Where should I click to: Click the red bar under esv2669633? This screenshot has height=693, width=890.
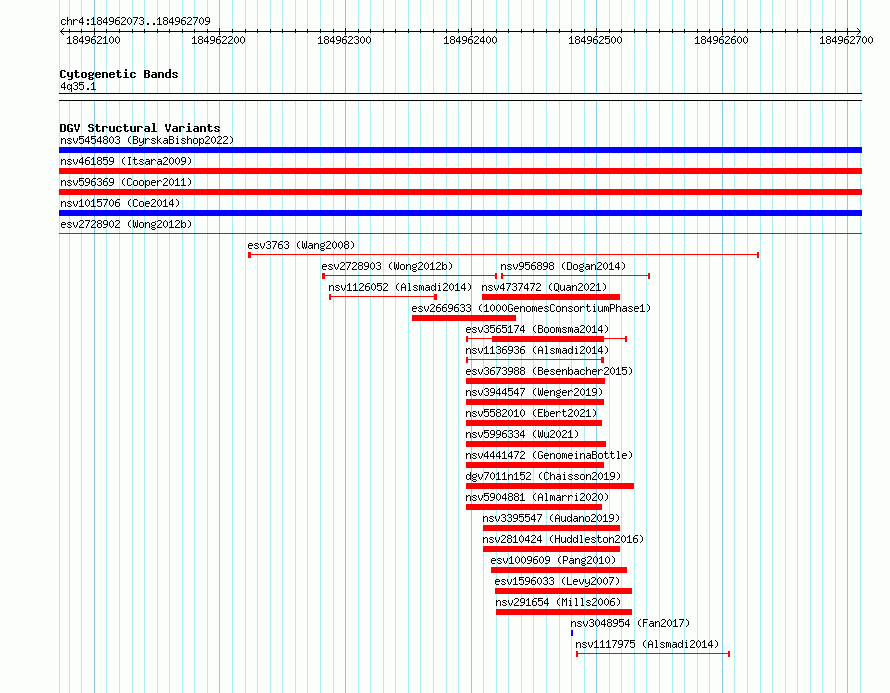tap(464, 318)
